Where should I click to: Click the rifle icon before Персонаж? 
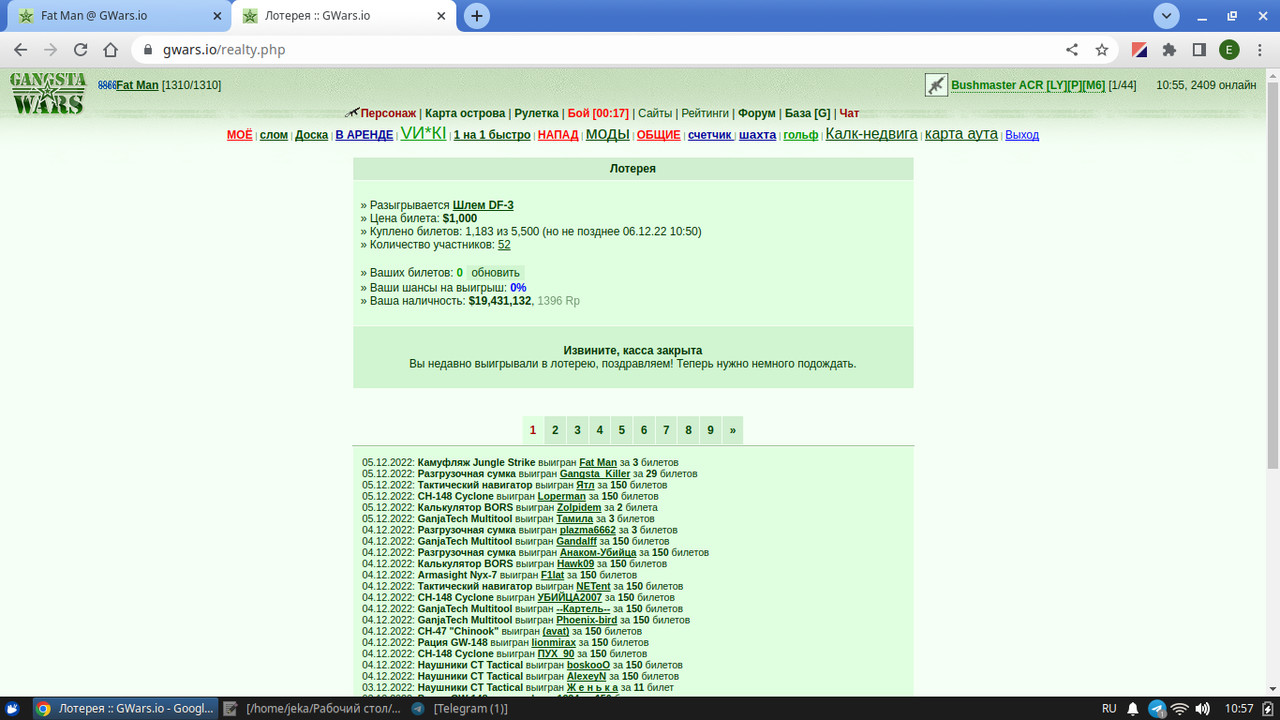pos(352,113)
